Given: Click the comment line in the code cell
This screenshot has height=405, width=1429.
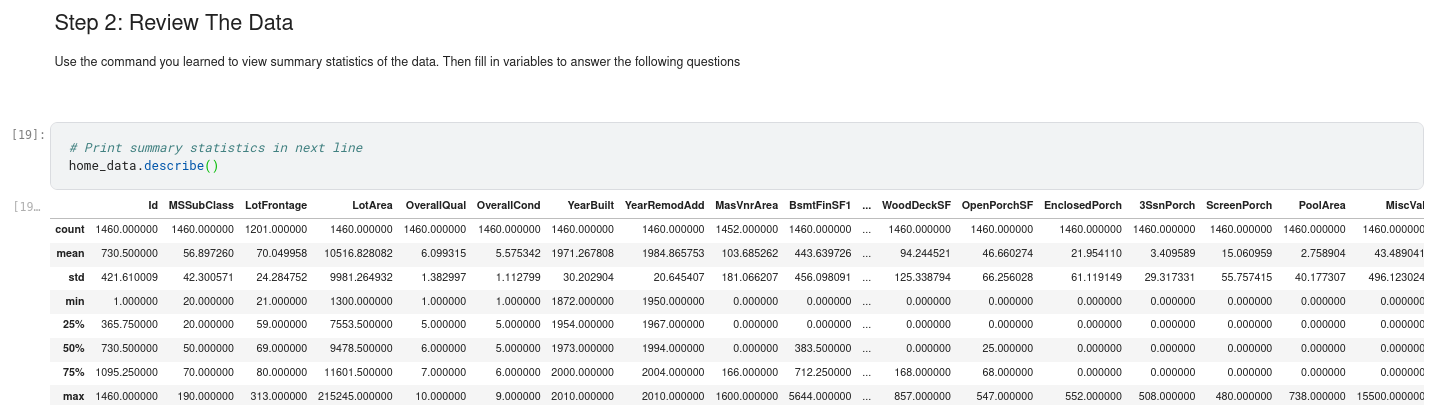Looking at the screenshot, I should click(x=216, y=148).
